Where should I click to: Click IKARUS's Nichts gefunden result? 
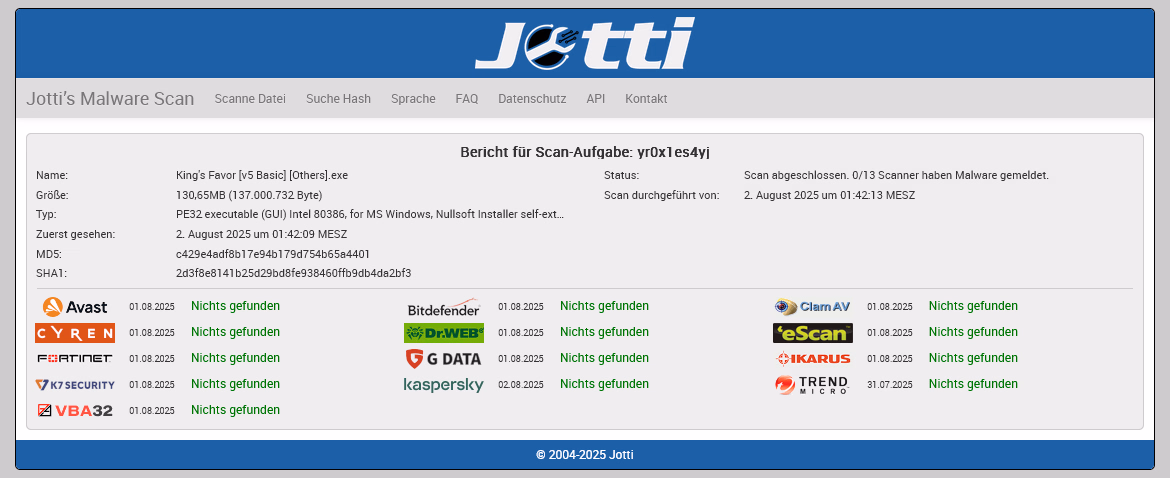(973, 358)
